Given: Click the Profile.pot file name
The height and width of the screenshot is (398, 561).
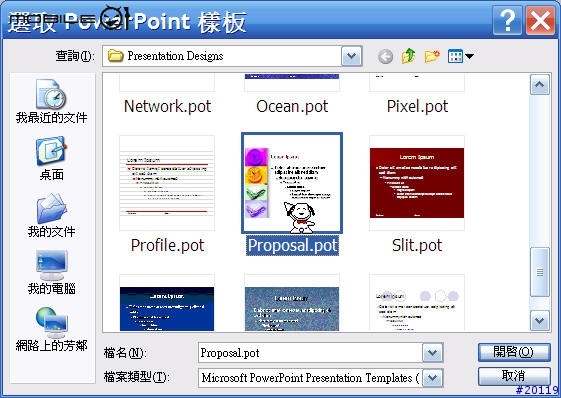Looking at the screenshot, I should tap(167, 246).
